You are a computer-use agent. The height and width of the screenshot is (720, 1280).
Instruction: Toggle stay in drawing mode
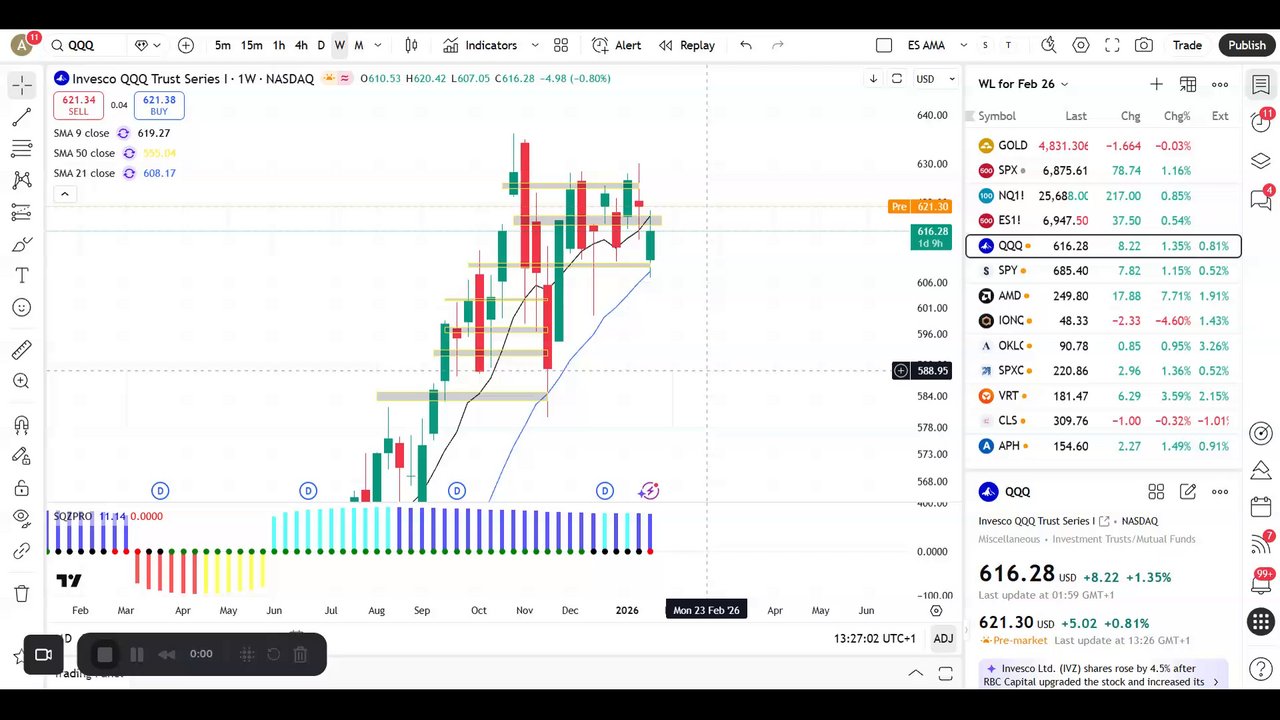click(x=22, y=456)
